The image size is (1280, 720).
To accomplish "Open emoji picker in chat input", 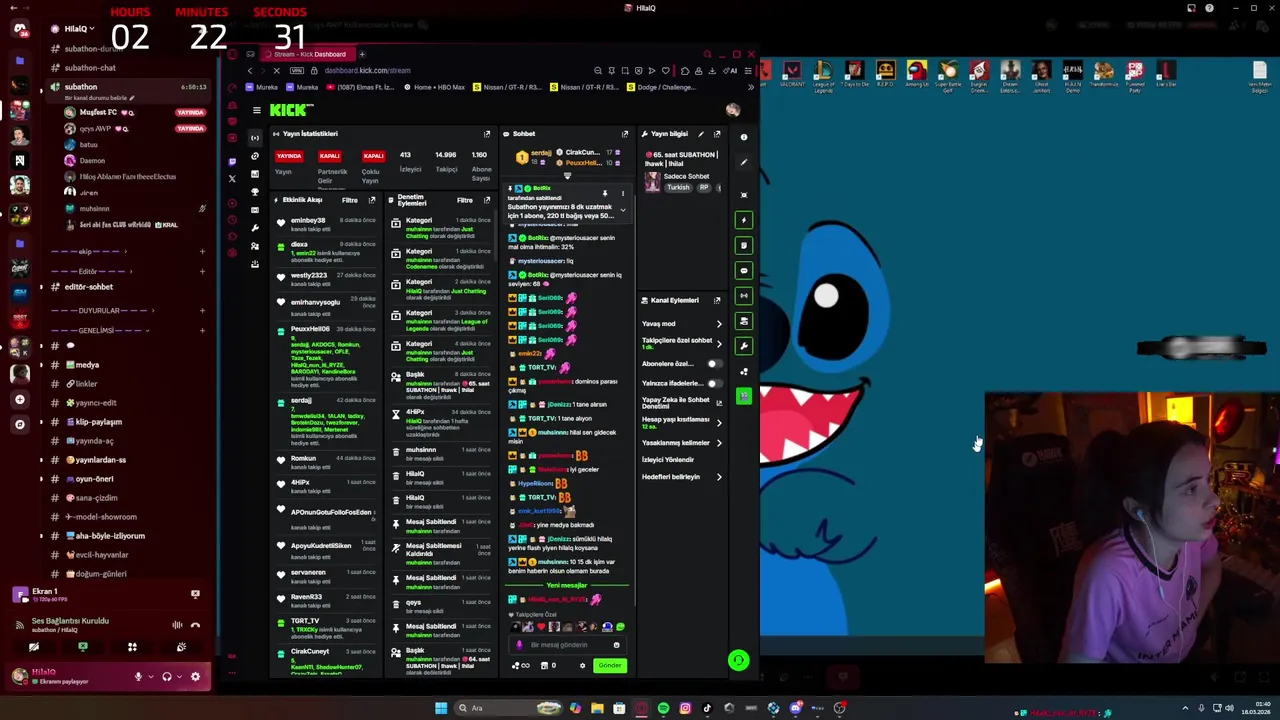I will [x=616, y=645].
